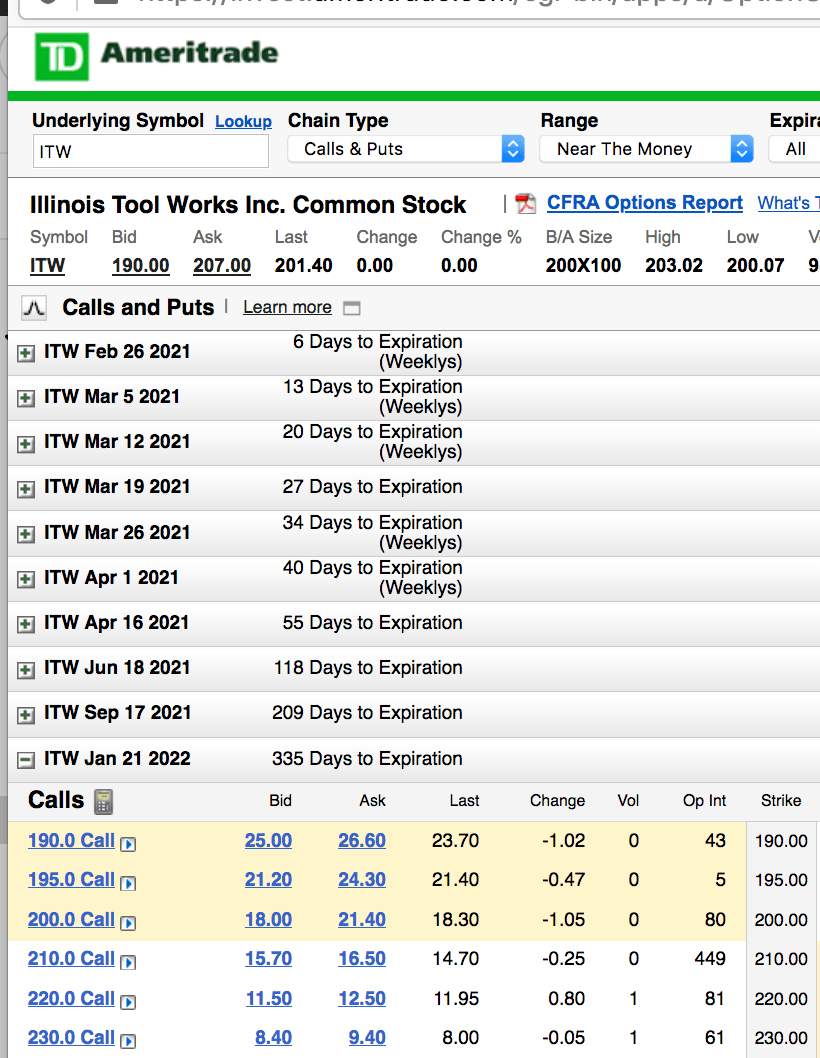Screen dimensions: 820x1058
Task: Open the Calls calculator icon
Action: click(x=103, y=802)
